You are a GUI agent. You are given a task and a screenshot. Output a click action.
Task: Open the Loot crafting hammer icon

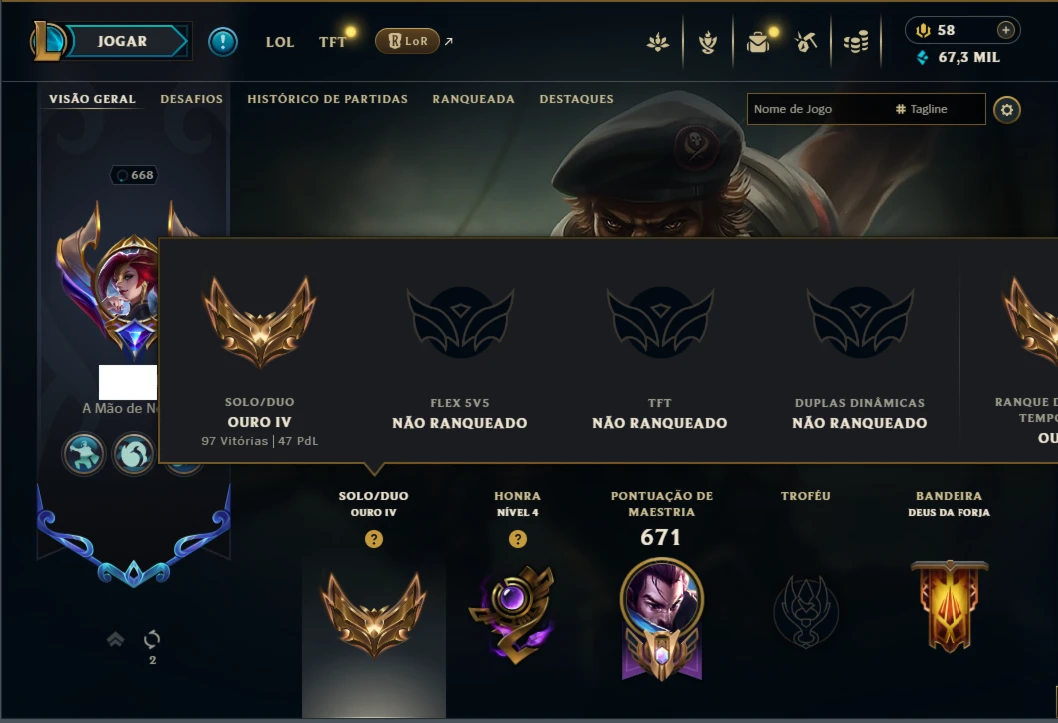806,42
